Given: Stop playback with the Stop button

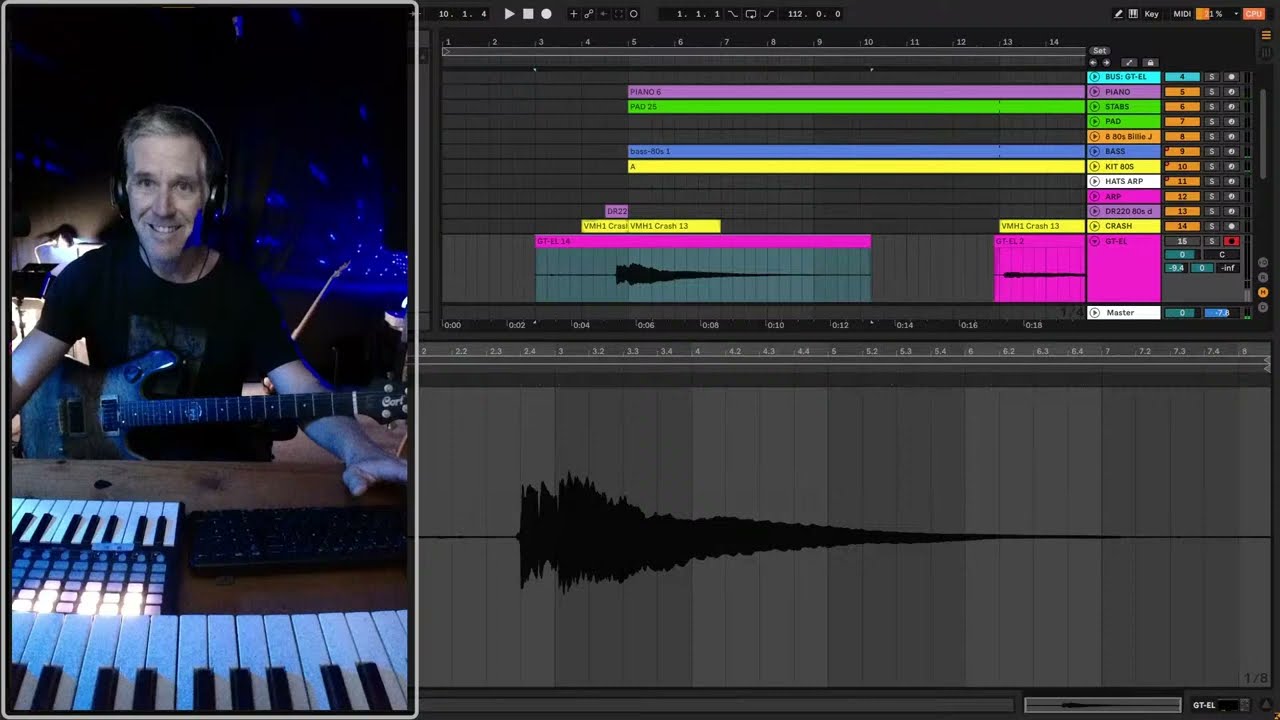Looking at the screenshot, I should click(528, 14).
